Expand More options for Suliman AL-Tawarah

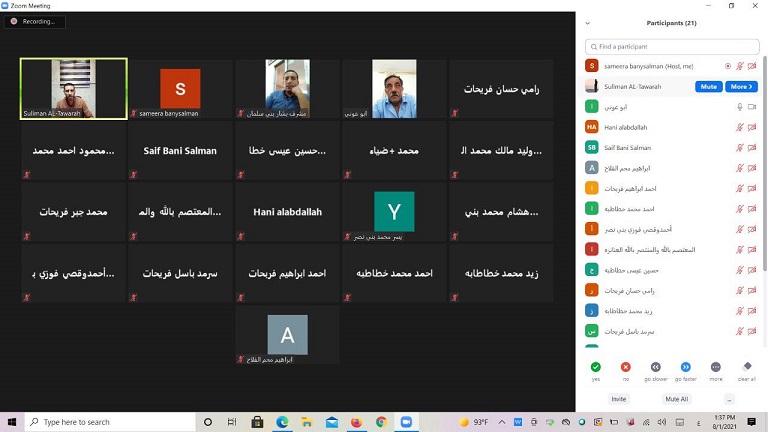point(741,87)
